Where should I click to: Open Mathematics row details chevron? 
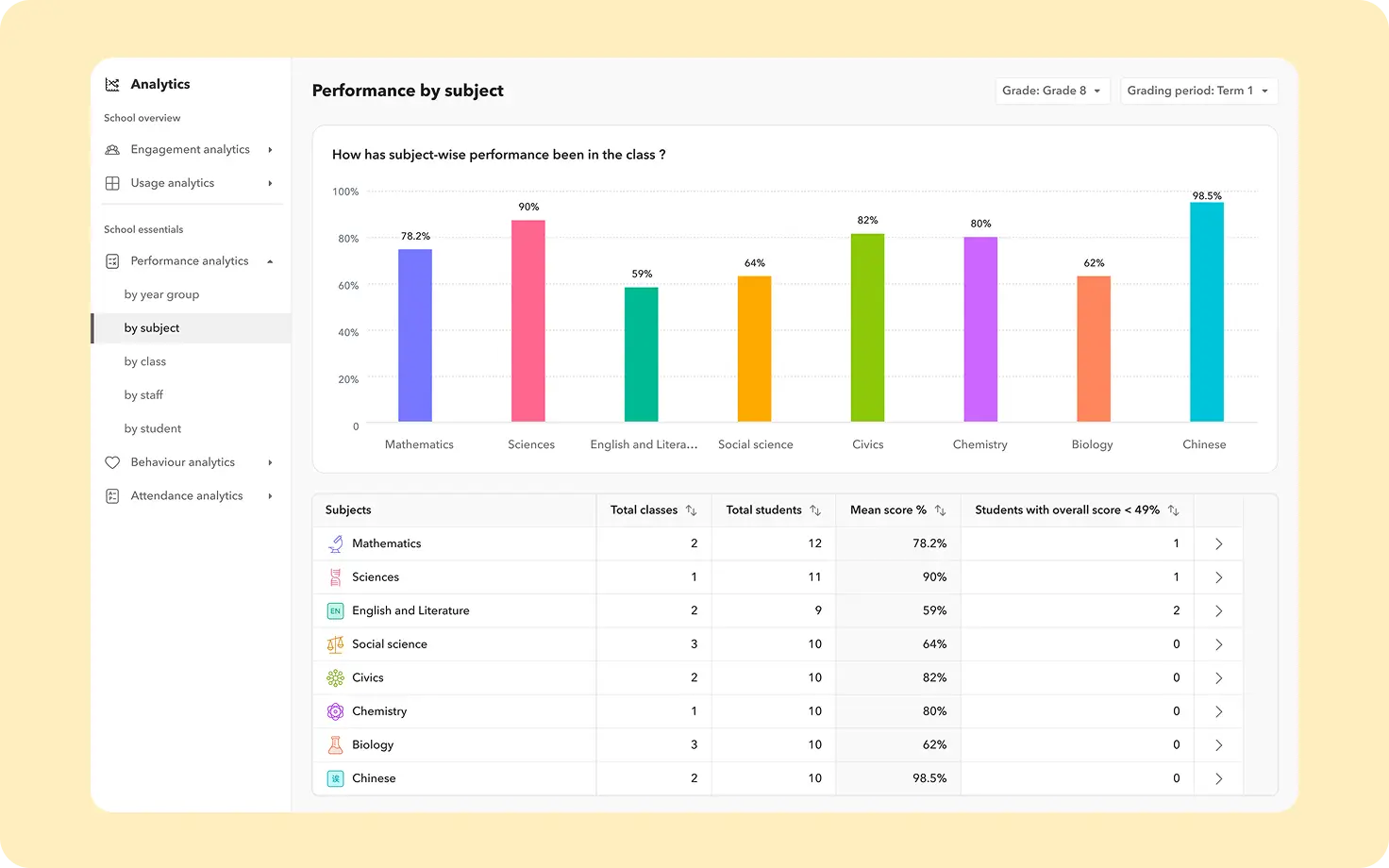coord(1218,544)
